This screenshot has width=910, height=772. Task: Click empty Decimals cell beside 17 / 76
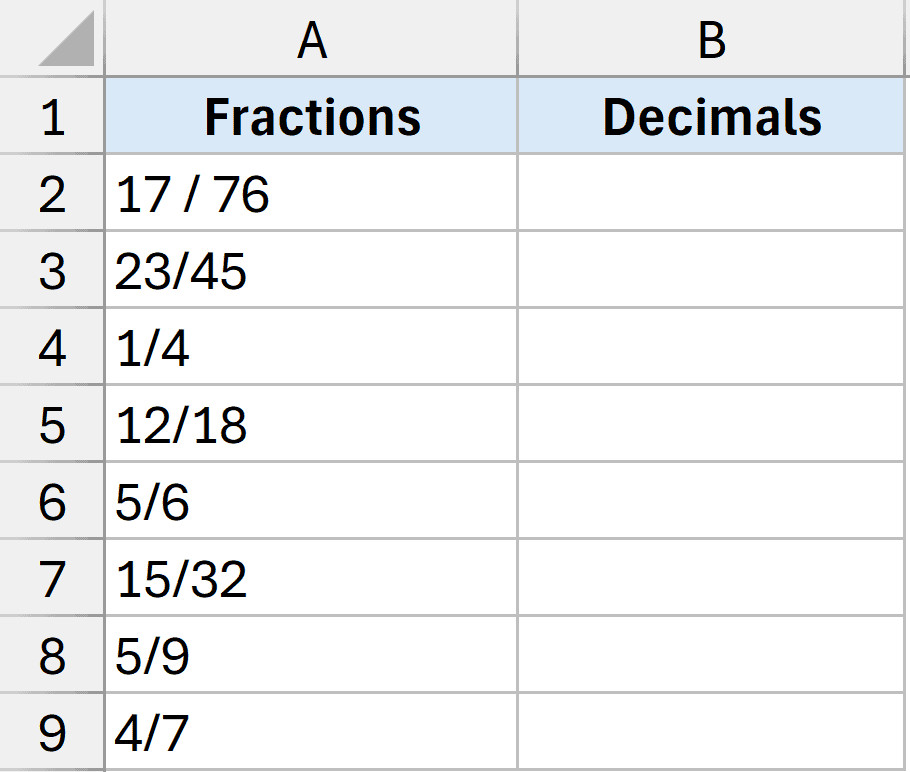711,194
